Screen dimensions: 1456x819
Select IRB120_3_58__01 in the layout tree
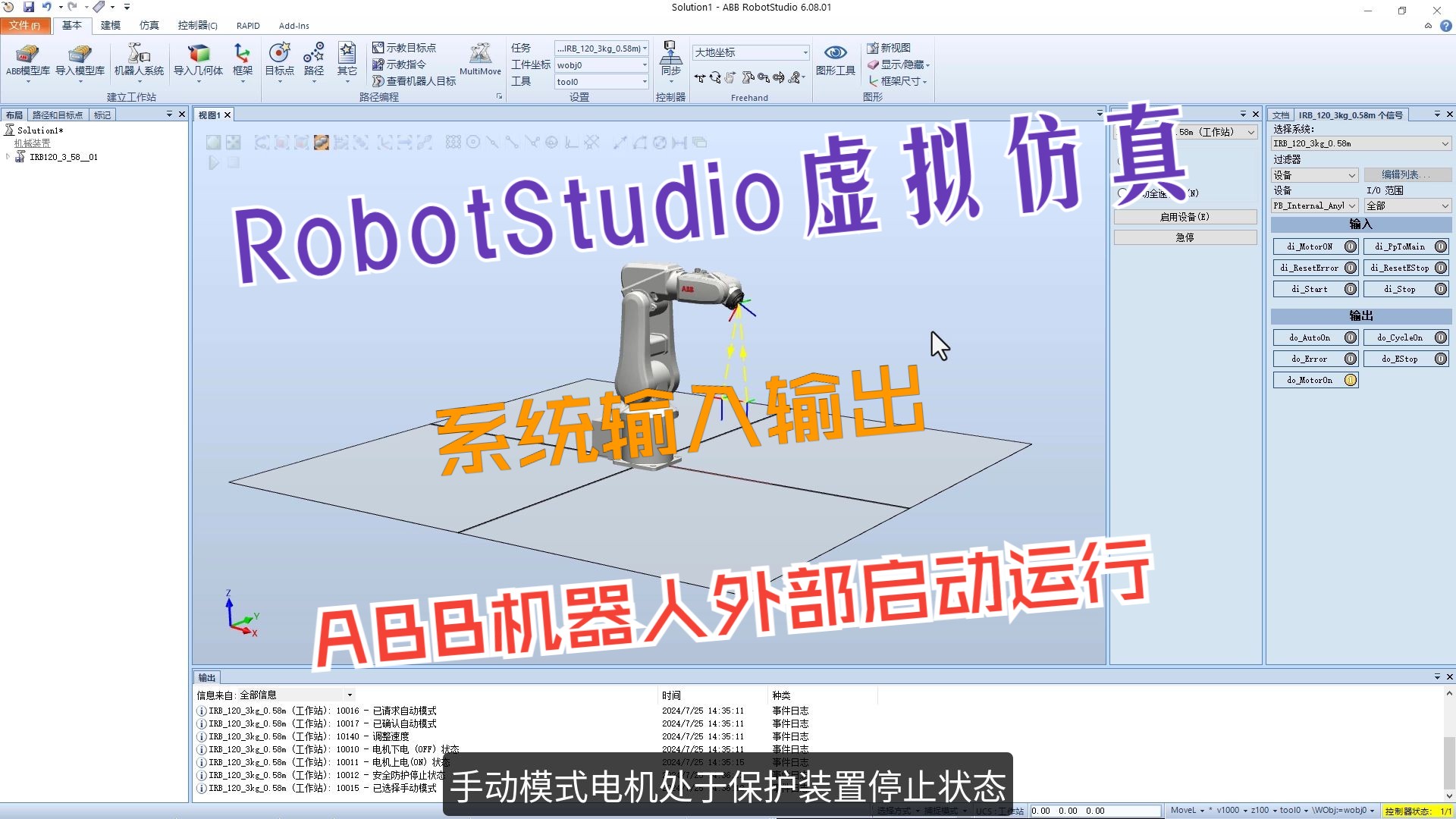tap(64, 157)
